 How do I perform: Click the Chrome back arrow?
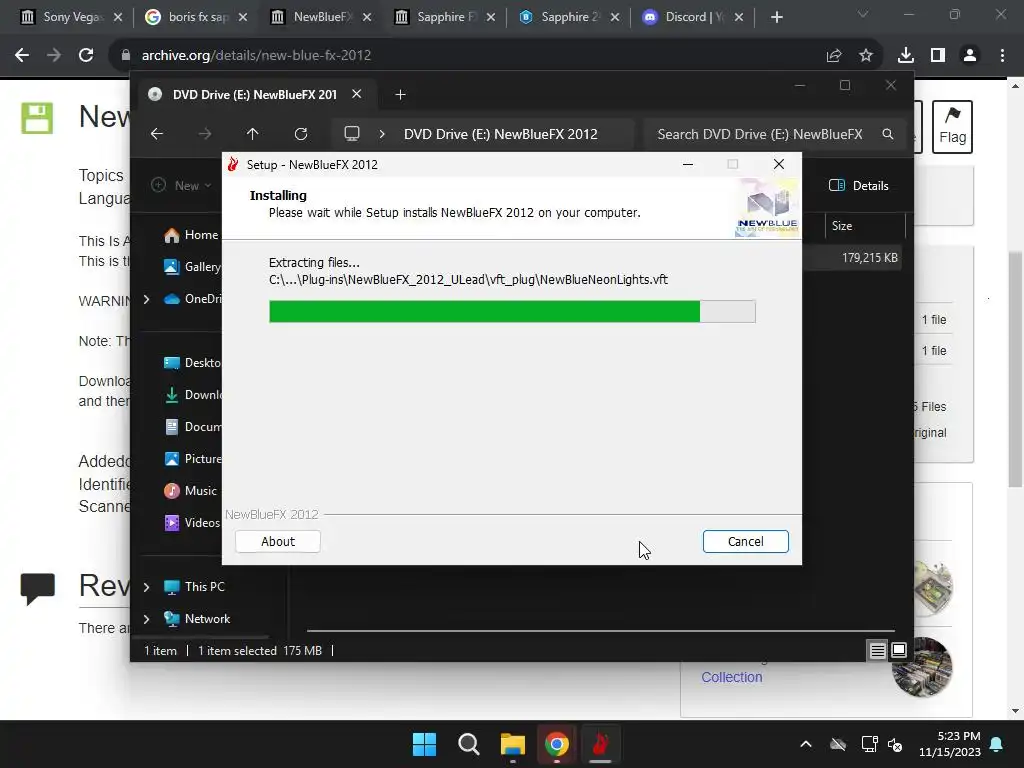[x=22, y=56]
